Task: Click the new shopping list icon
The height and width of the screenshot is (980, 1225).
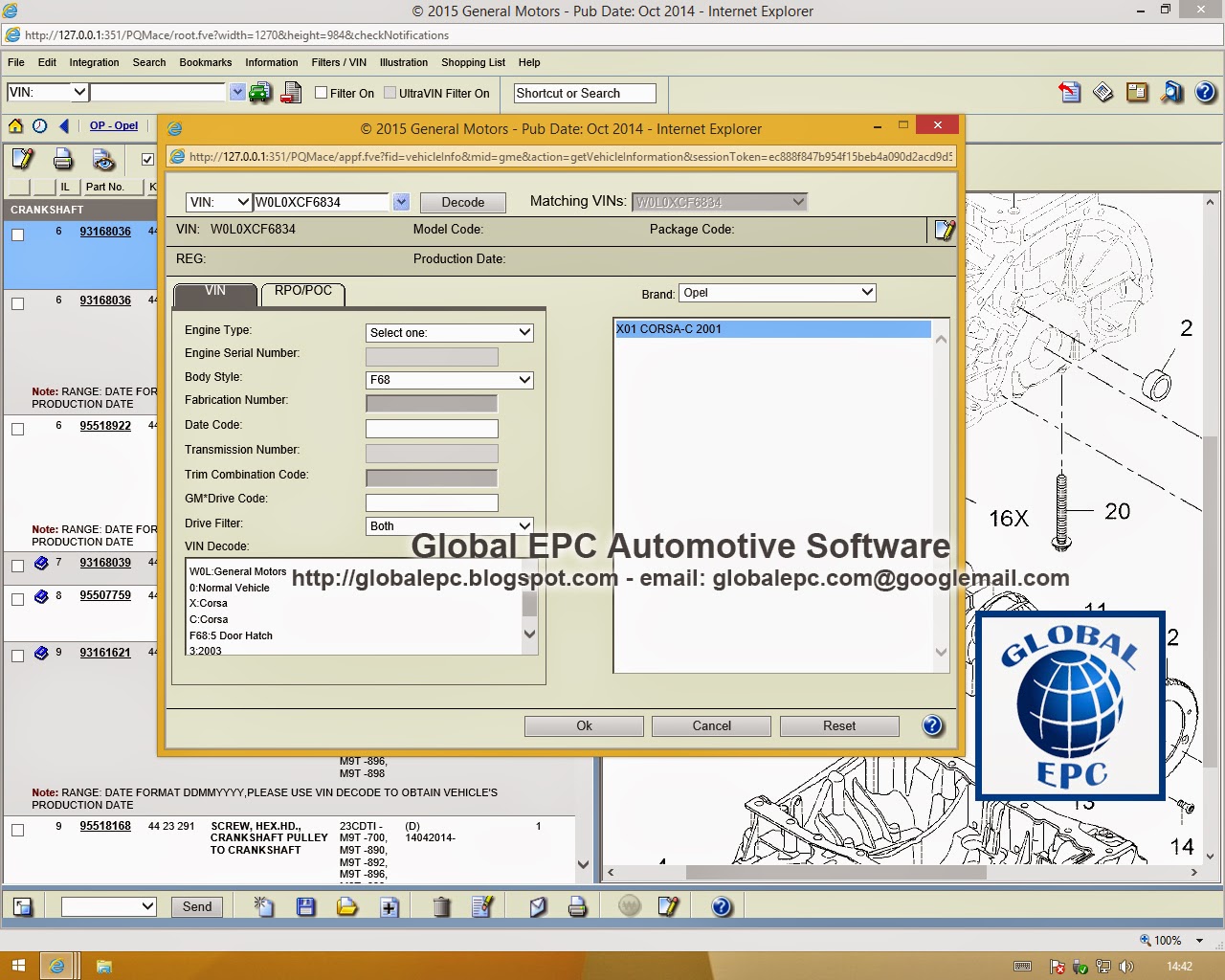Action: click(x=264, y=905)
